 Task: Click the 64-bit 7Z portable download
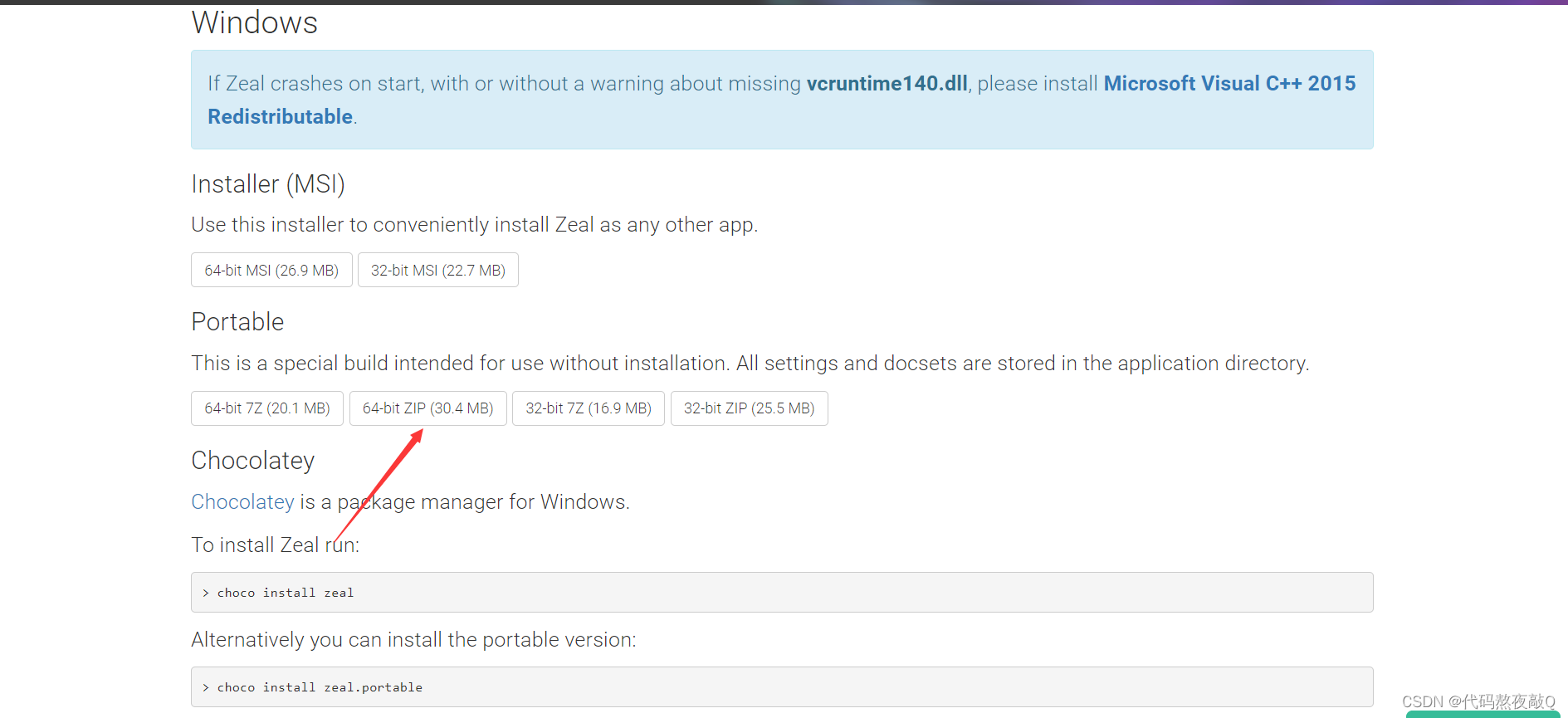[x=266, y=408]
